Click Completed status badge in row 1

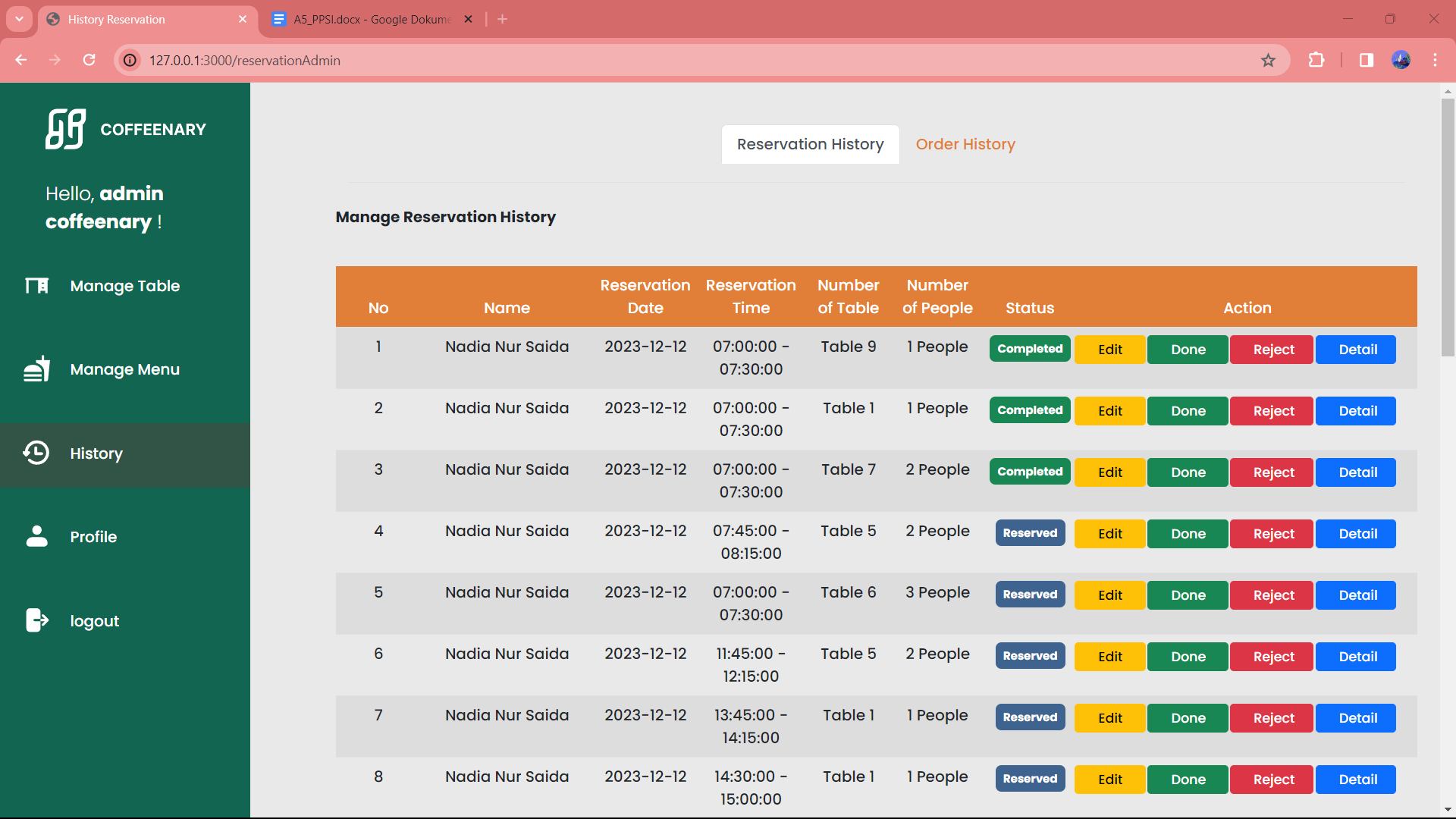pos(1030,349)
